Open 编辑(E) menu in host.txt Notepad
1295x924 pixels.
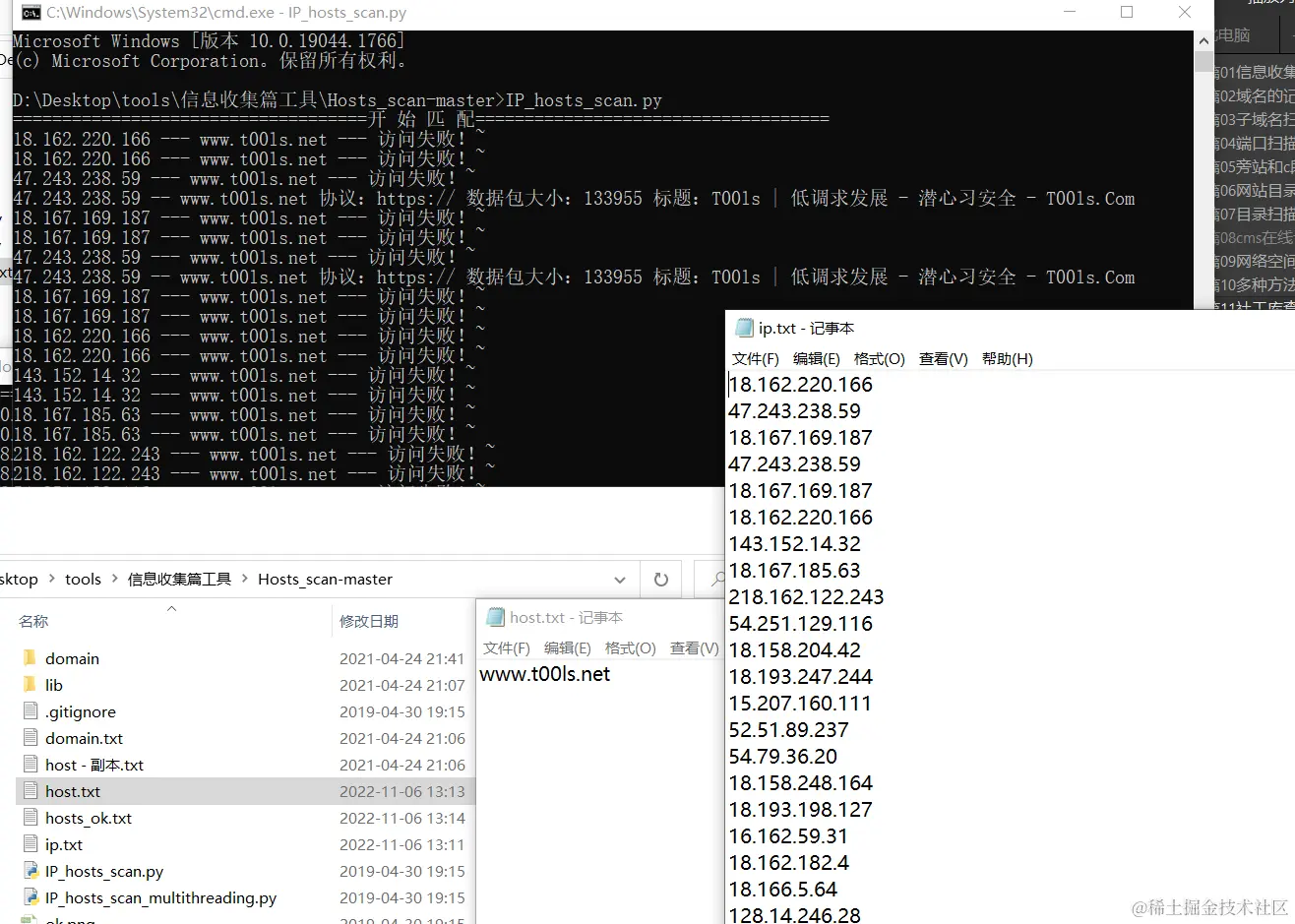[568, 648]
